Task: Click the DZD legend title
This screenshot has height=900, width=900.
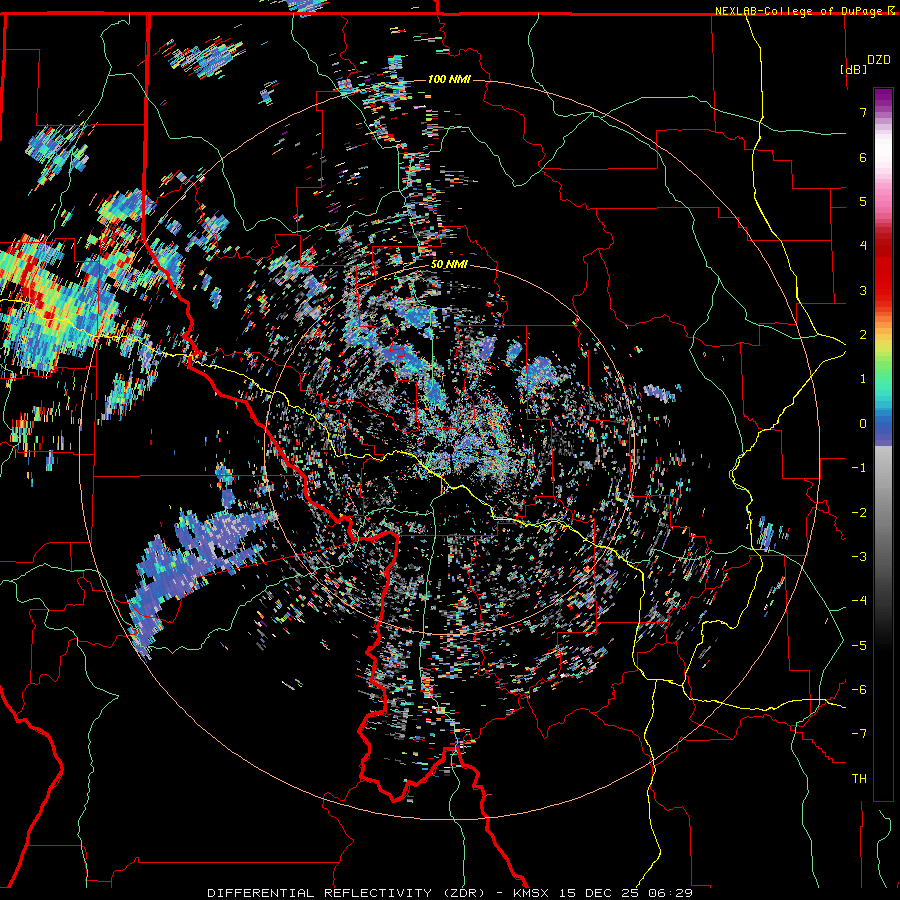Action: [x=878, y=60]
